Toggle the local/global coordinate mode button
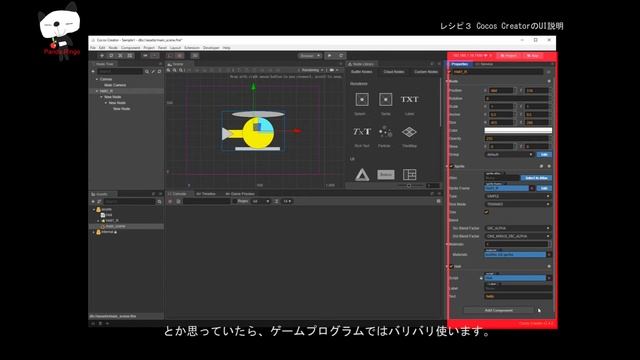This screenshot has width=640, height=360. pyautogui.click(x=155, y=56)
